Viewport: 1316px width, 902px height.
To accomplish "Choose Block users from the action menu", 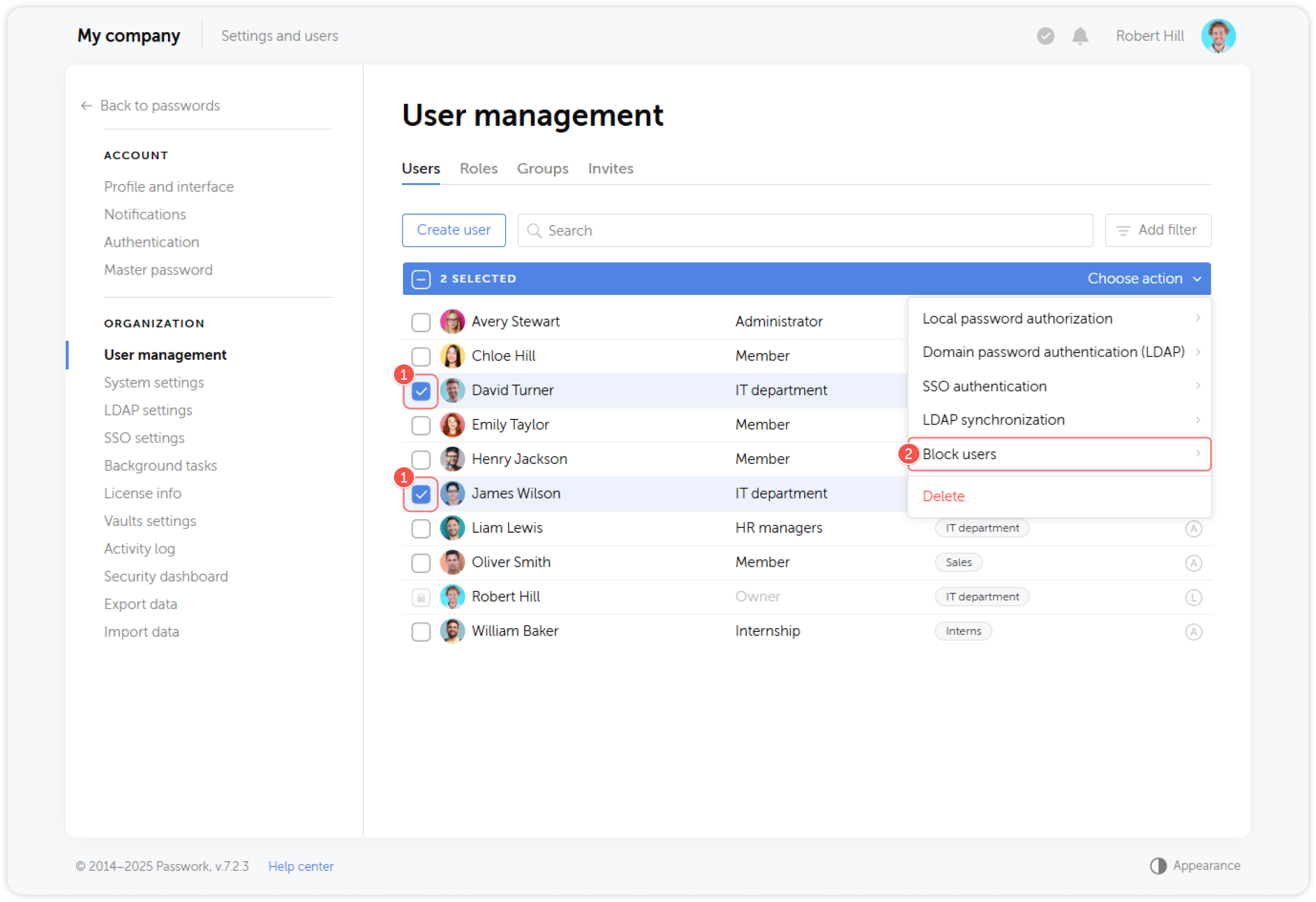I will (x=959, y=453).
